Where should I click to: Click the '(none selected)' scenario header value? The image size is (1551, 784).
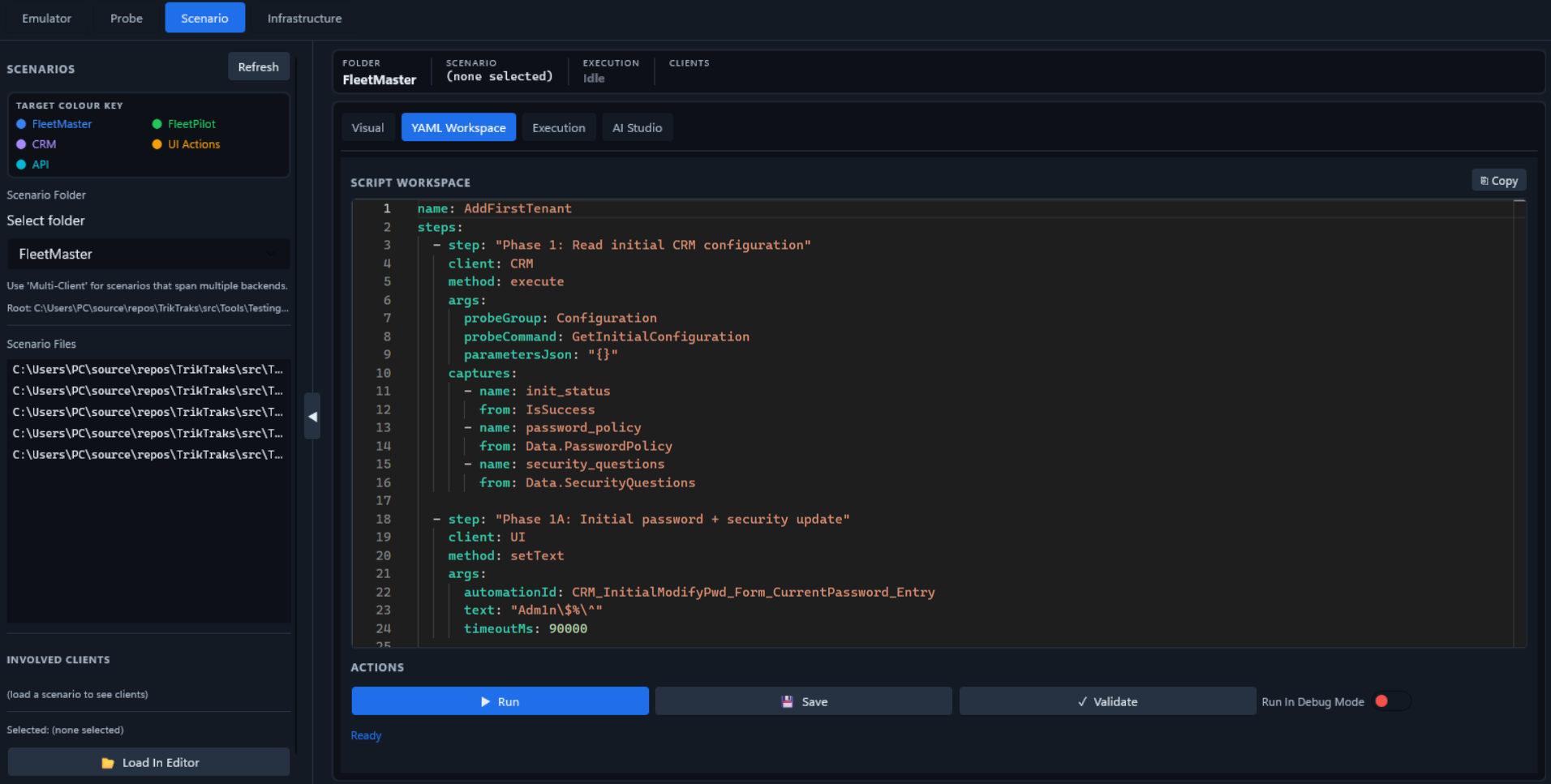[499, 76]
